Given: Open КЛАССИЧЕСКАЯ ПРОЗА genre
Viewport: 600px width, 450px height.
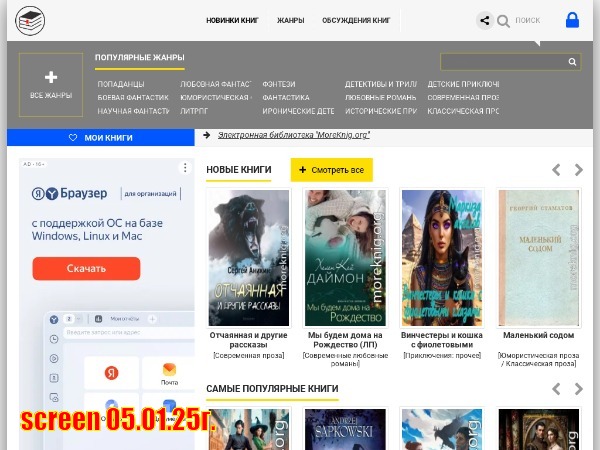Looking at the screenshot, I should [463, 111].
